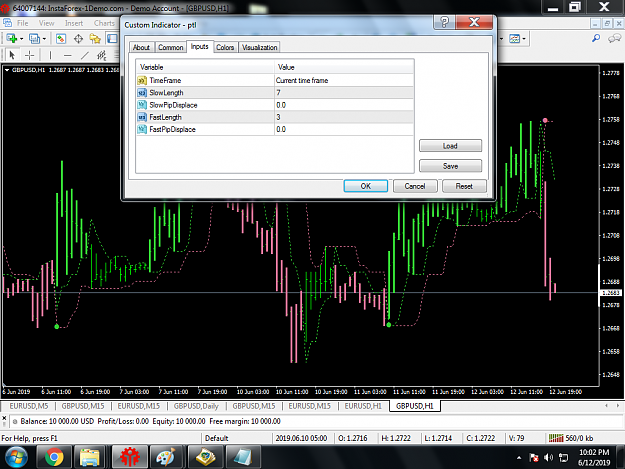
Task: Click the Reset button
Action: pyautogui.click(x=464, y=186)
